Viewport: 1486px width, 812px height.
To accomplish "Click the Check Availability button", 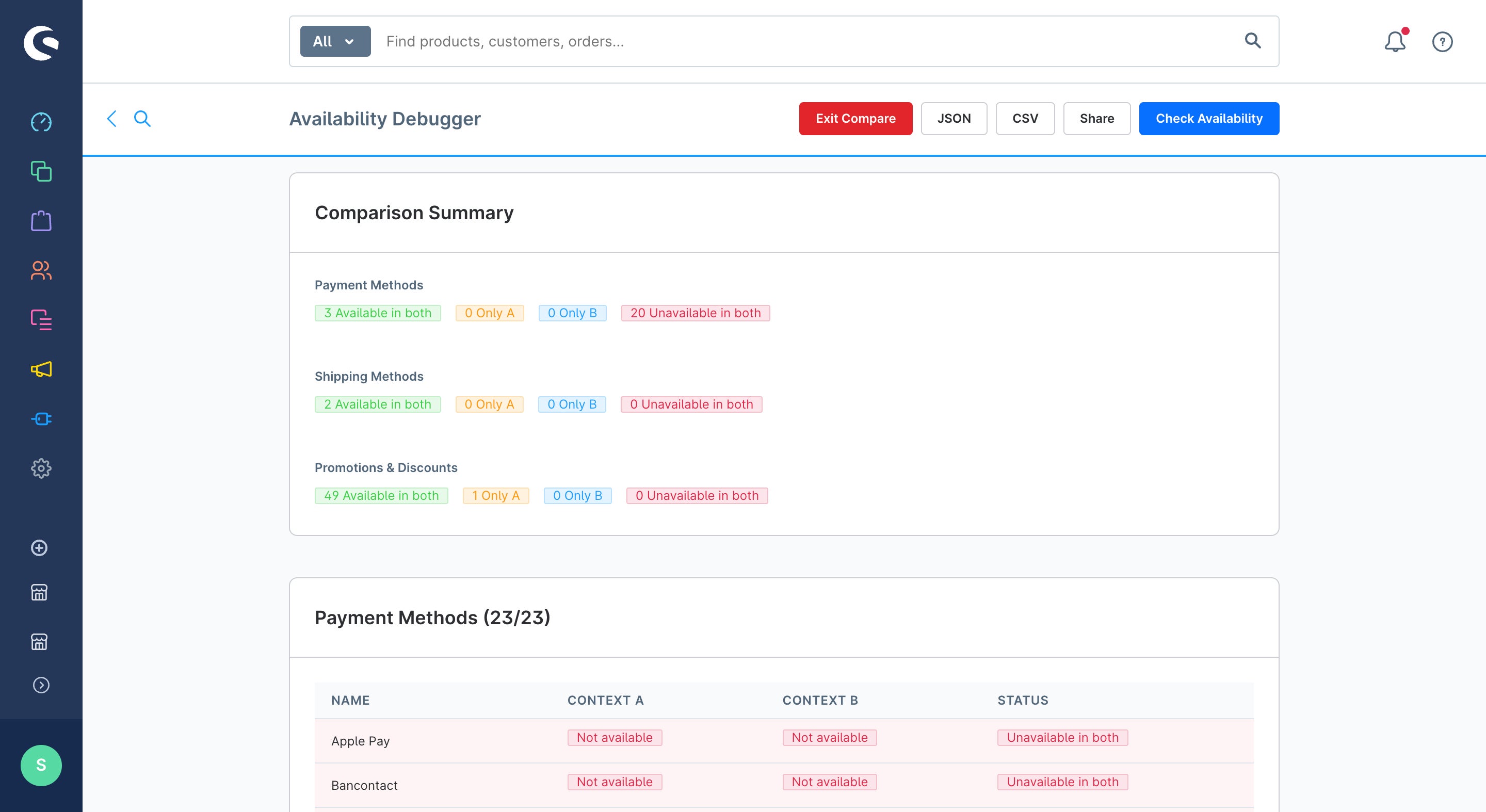I will coord(1209,119).
